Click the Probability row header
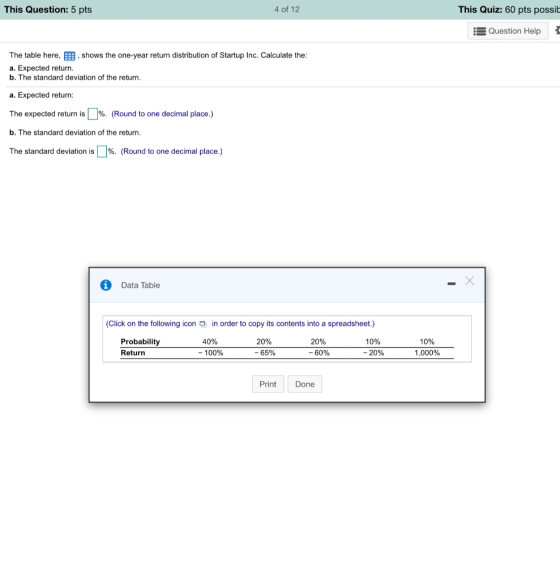 [x=140, y=342]
